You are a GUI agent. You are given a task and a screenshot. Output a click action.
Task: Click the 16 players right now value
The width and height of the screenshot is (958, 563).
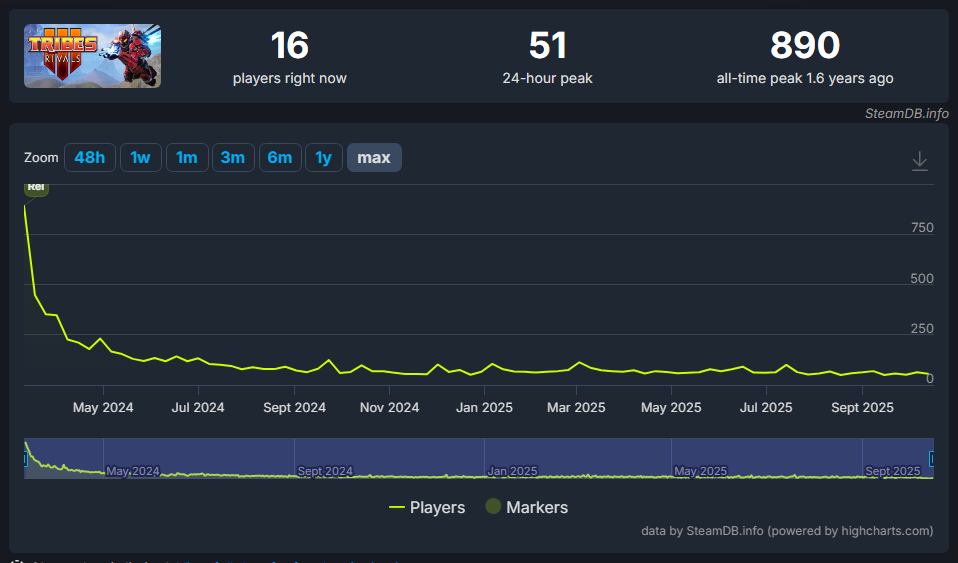click(x=290, y=46)
